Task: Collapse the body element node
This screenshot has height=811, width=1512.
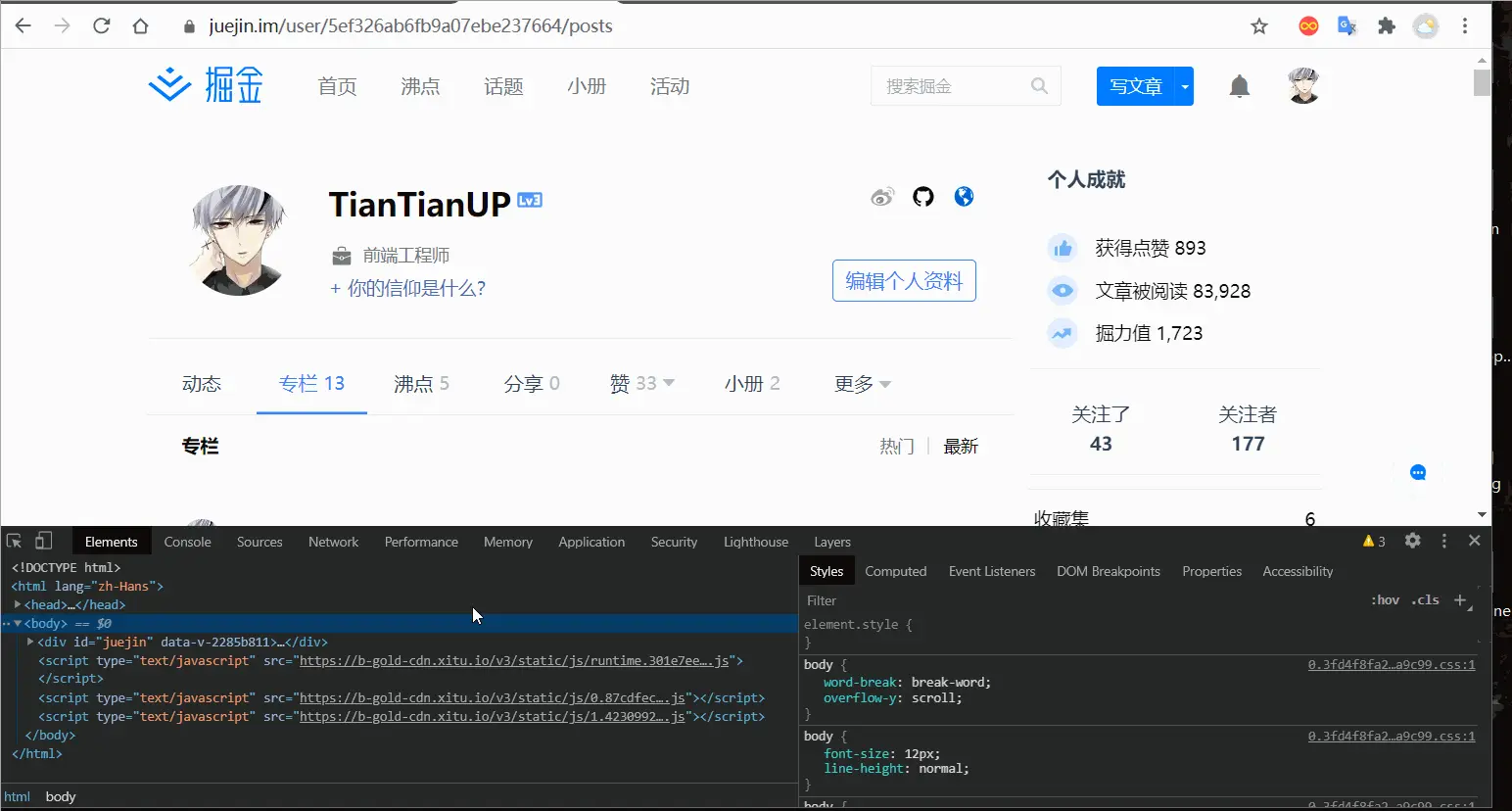Action: pyautogui.click(x=18, y=623)
